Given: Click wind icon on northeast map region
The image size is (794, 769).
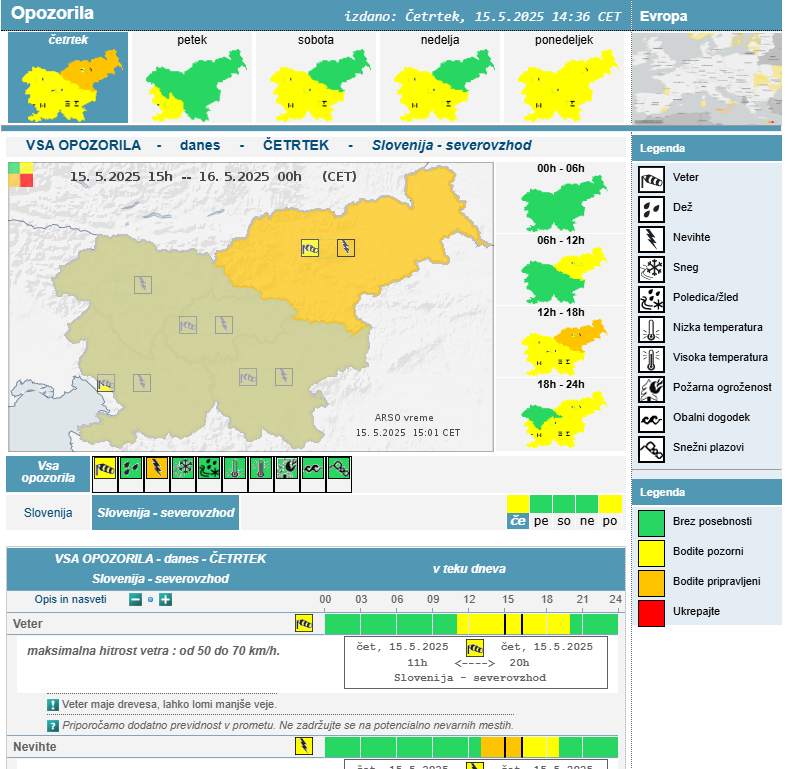Looking at the screenshot, I should point(310,248).
